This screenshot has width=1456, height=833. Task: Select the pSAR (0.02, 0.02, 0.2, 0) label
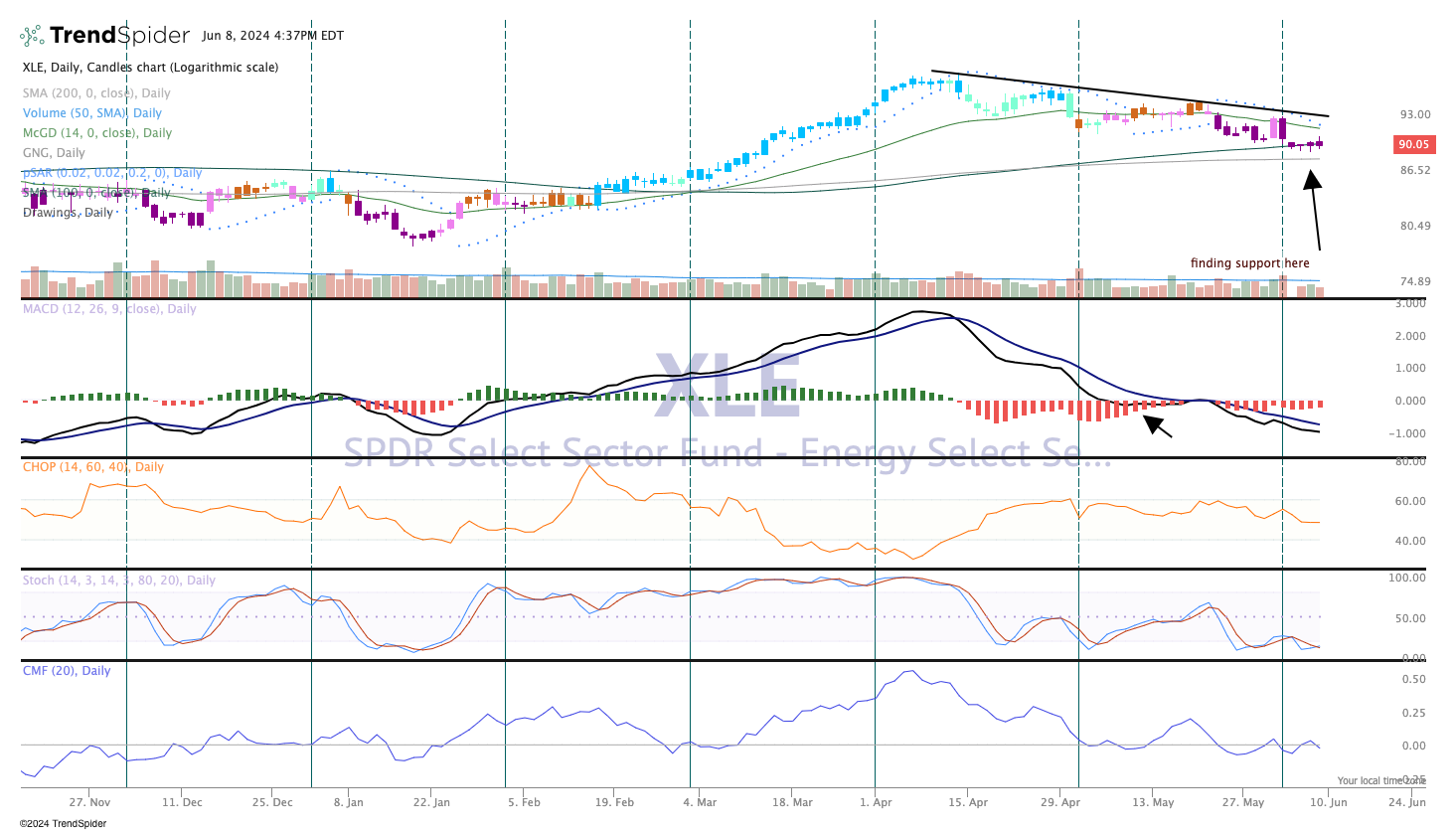point(112,173)
